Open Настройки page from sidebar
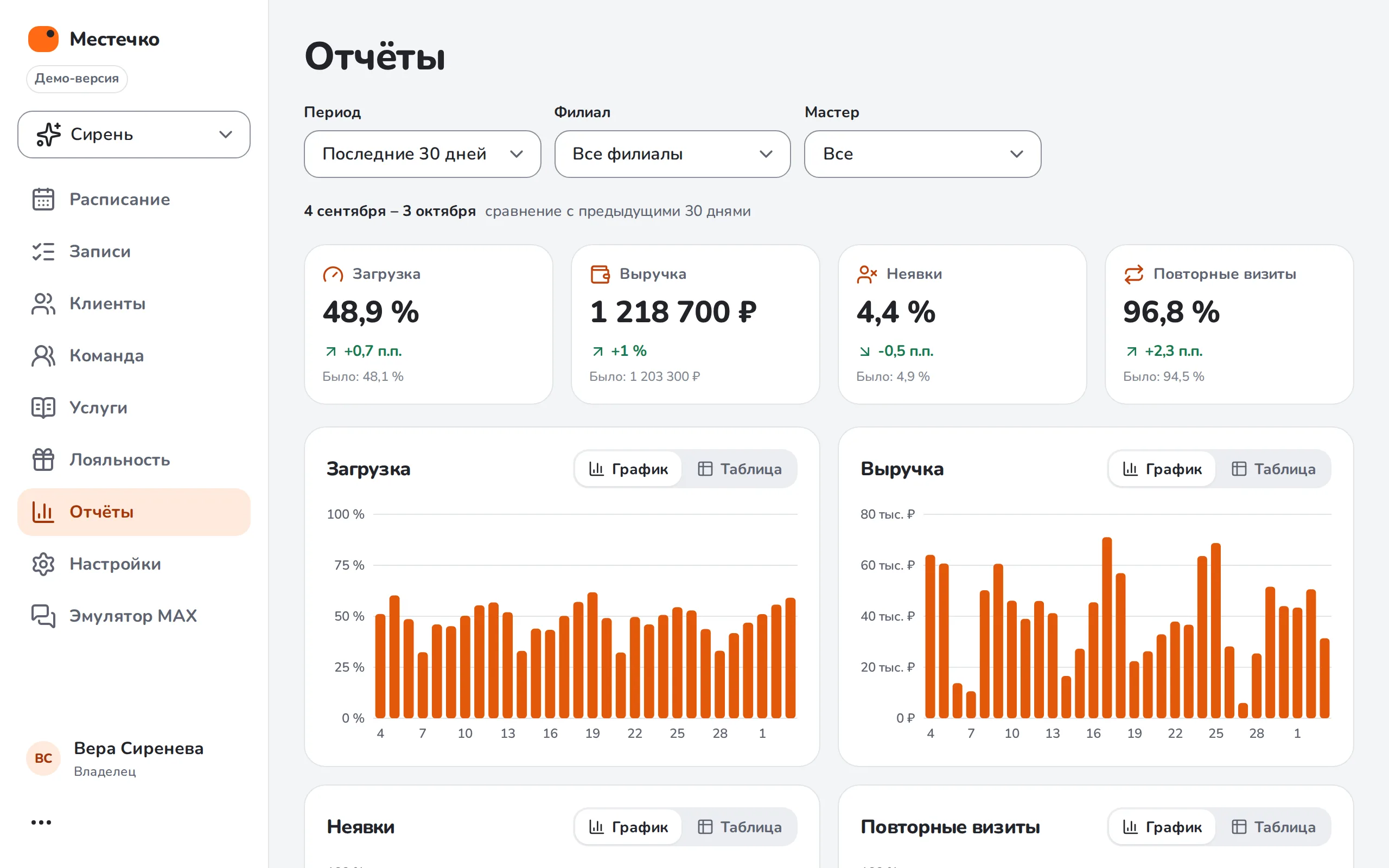This screenshot has width=1389, height=868. (133, 564)
